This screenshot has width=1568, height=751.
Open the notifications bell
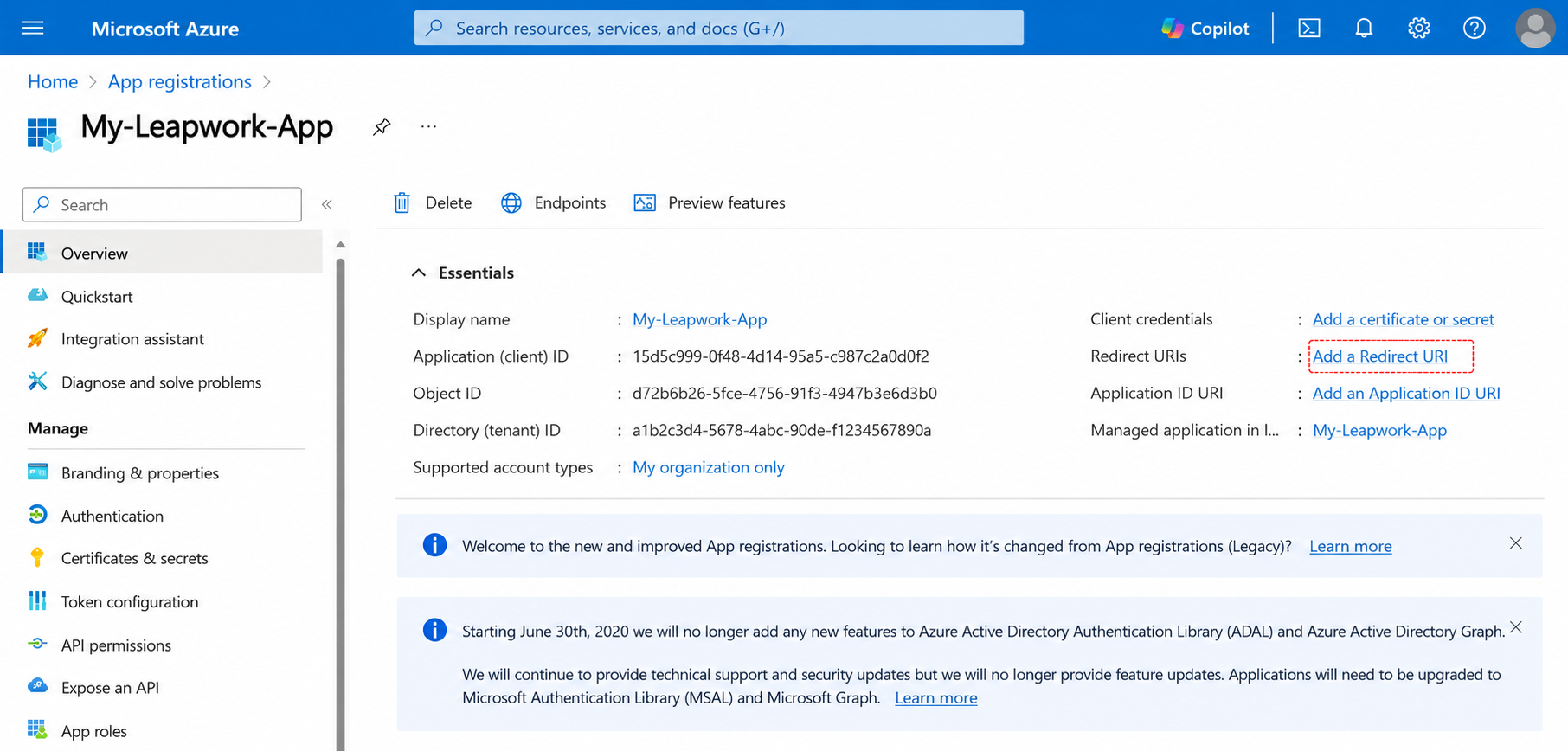point(1364,28)
